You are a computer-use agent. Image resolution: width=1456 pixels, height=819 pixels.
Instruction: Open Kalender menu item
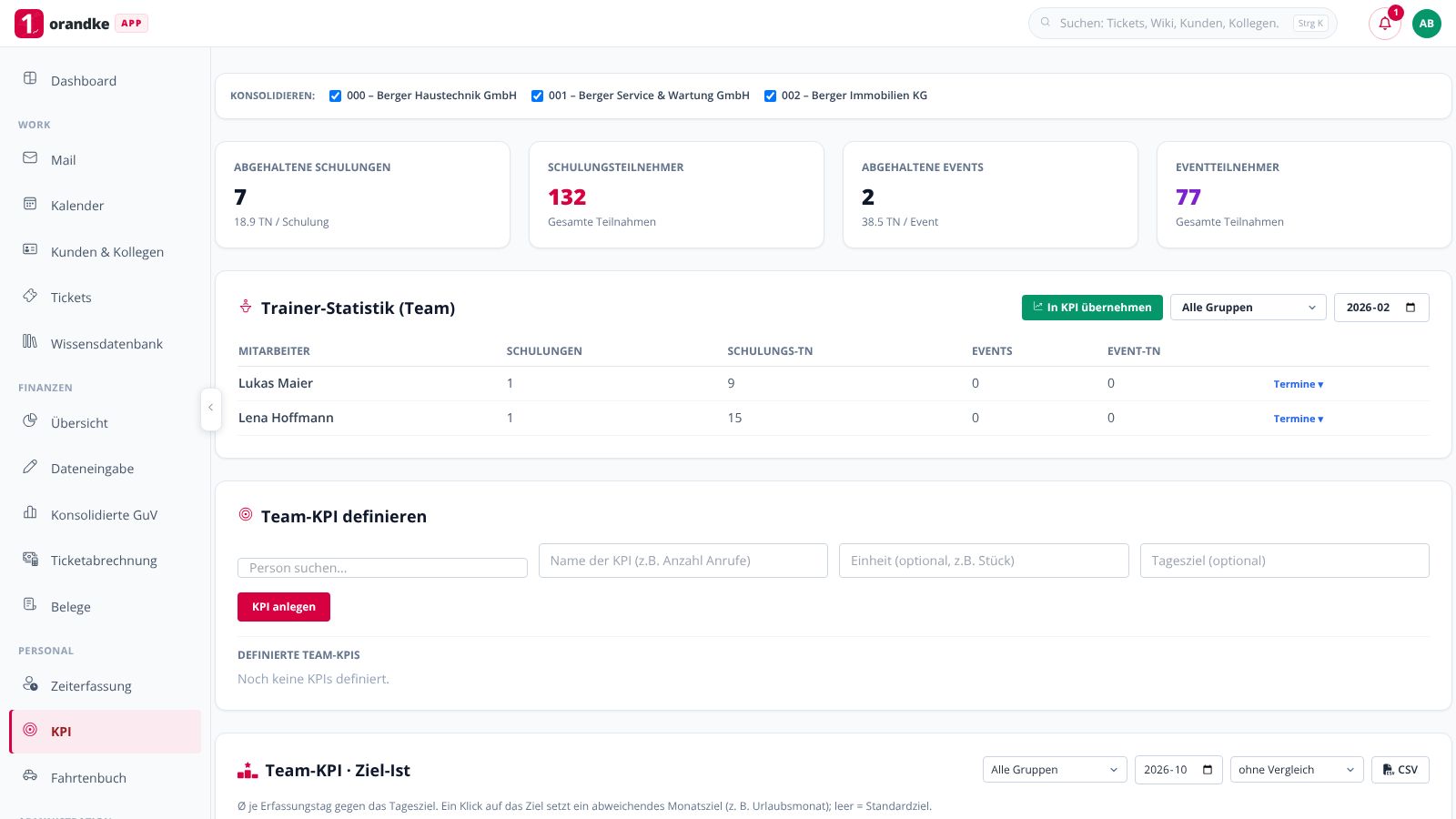click(105, 206)
